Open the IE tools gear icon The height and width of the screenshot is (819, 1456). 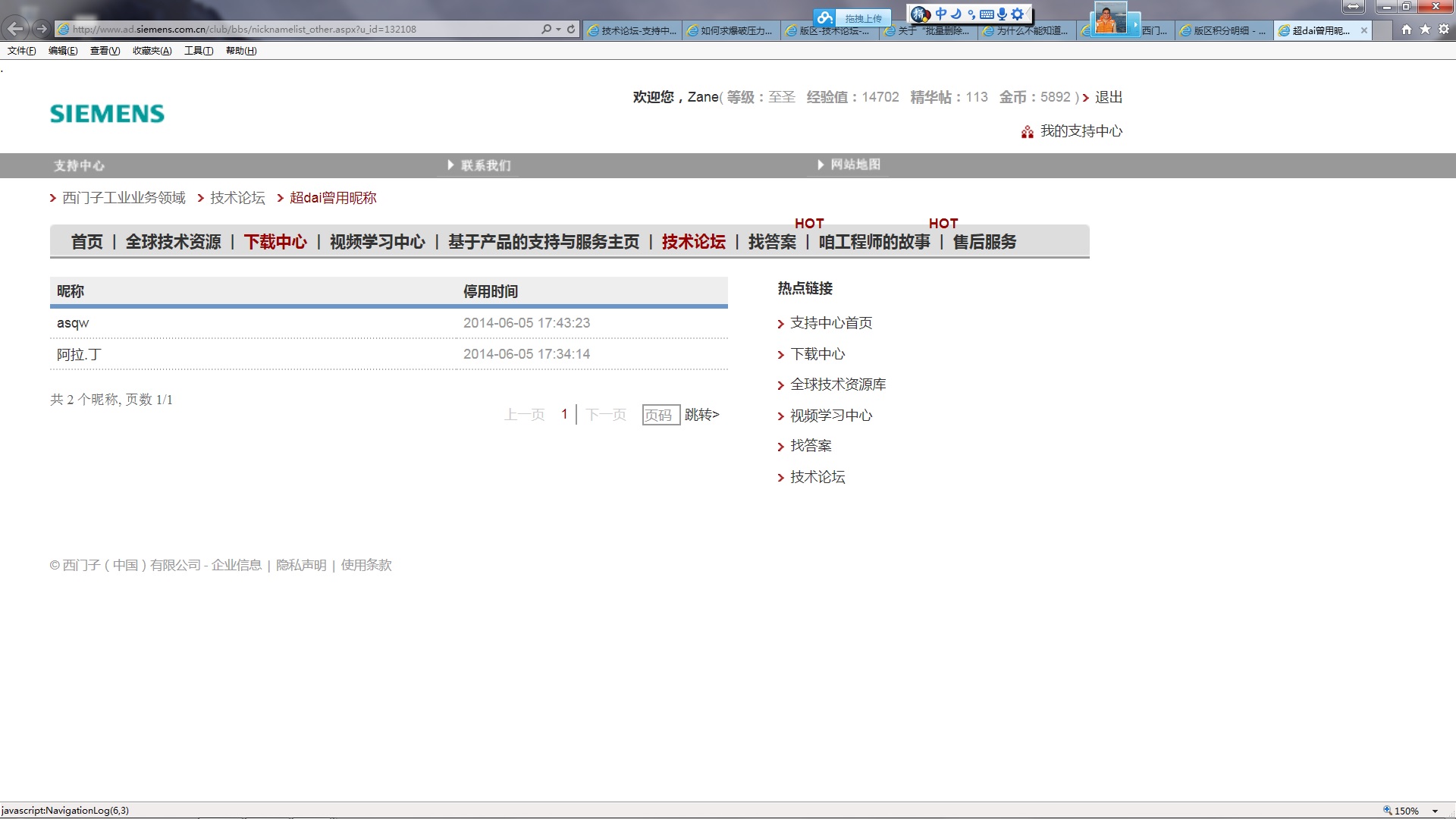pos(1444,30)
